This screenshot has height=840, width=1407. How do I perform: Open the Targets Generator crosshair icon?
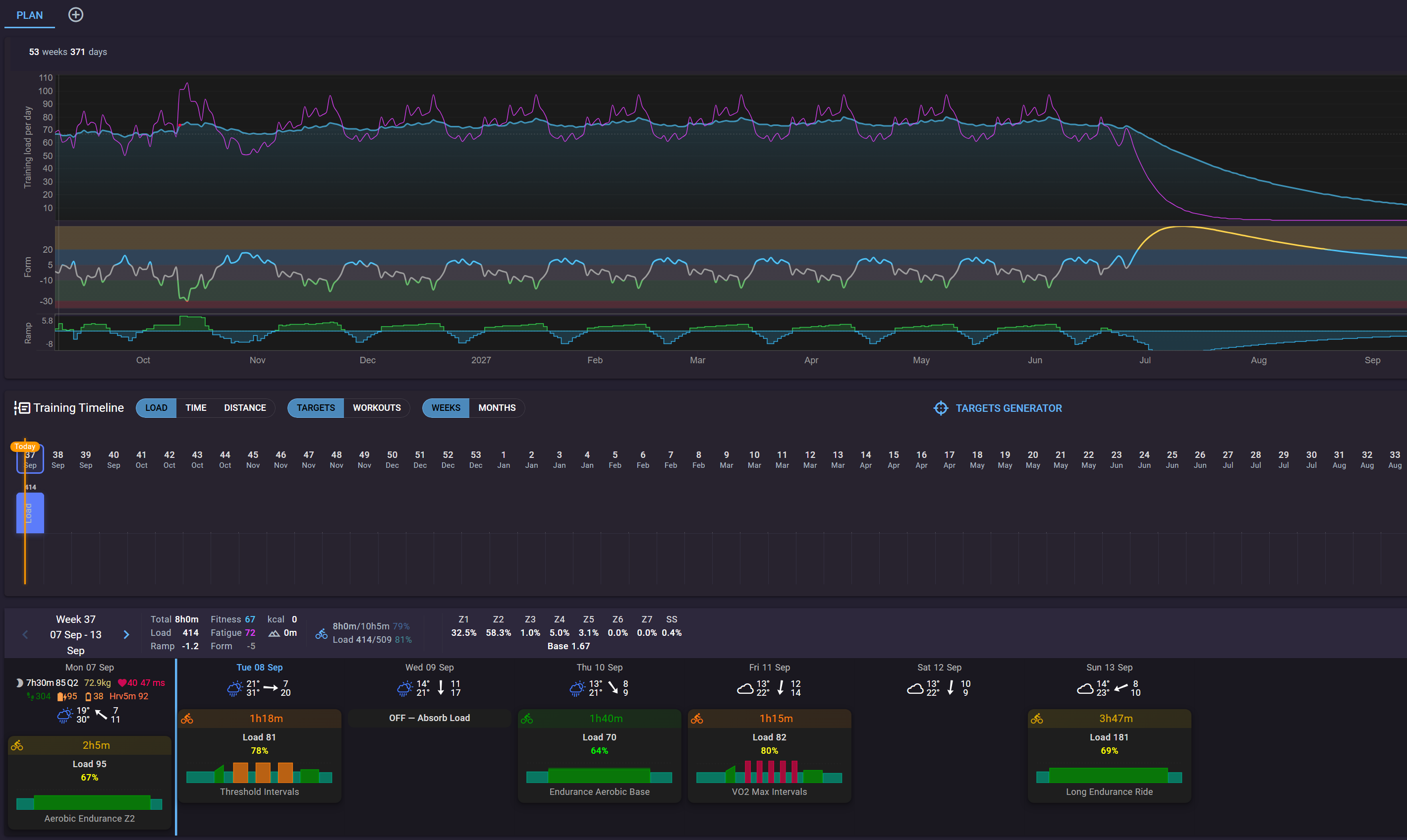click(940, 408)
